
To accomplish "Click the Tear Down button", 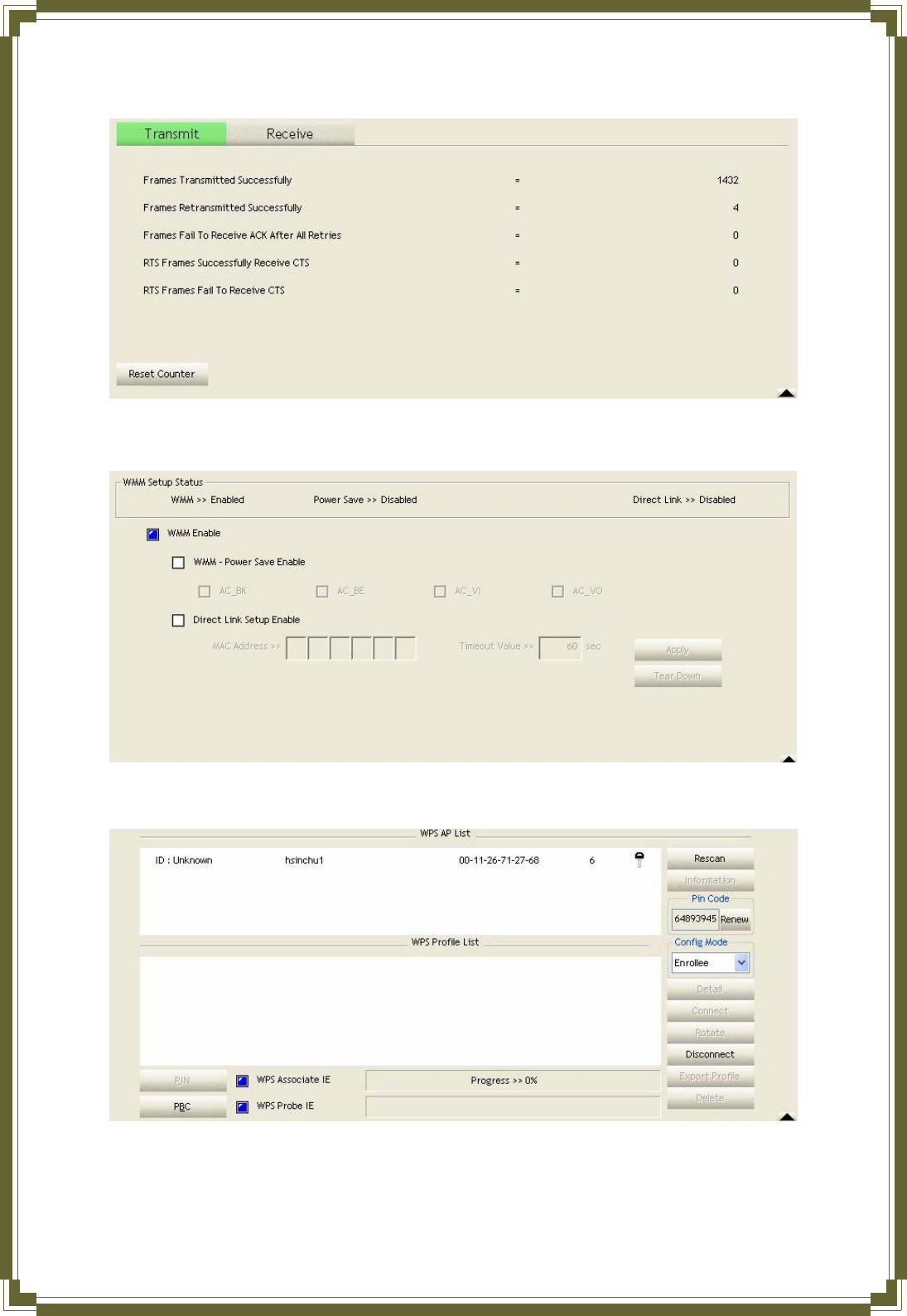I will click(x=678, y=675).
